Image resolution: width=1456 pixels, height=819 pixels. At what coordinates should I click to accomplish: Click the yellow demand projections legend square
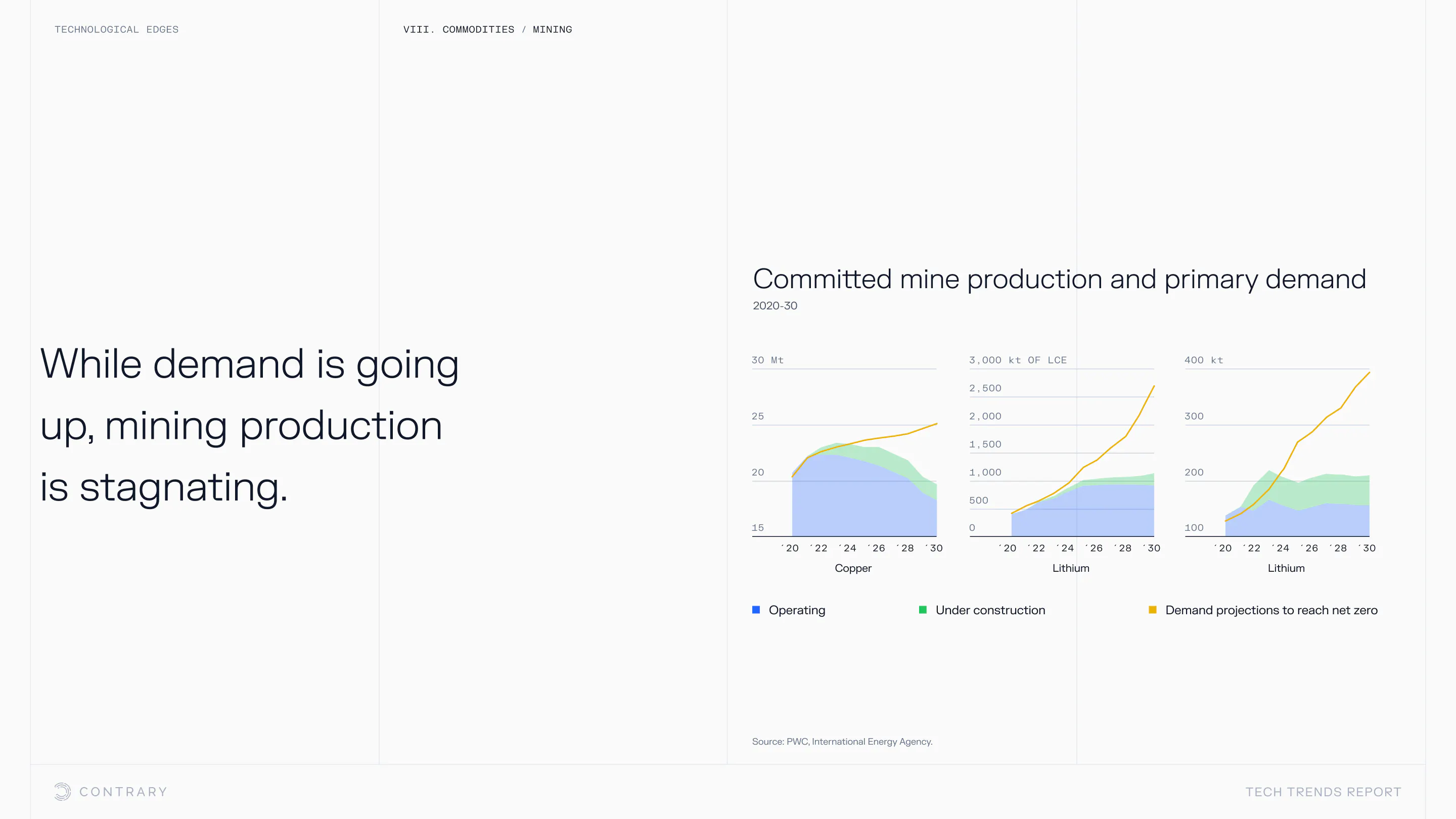1152,609
